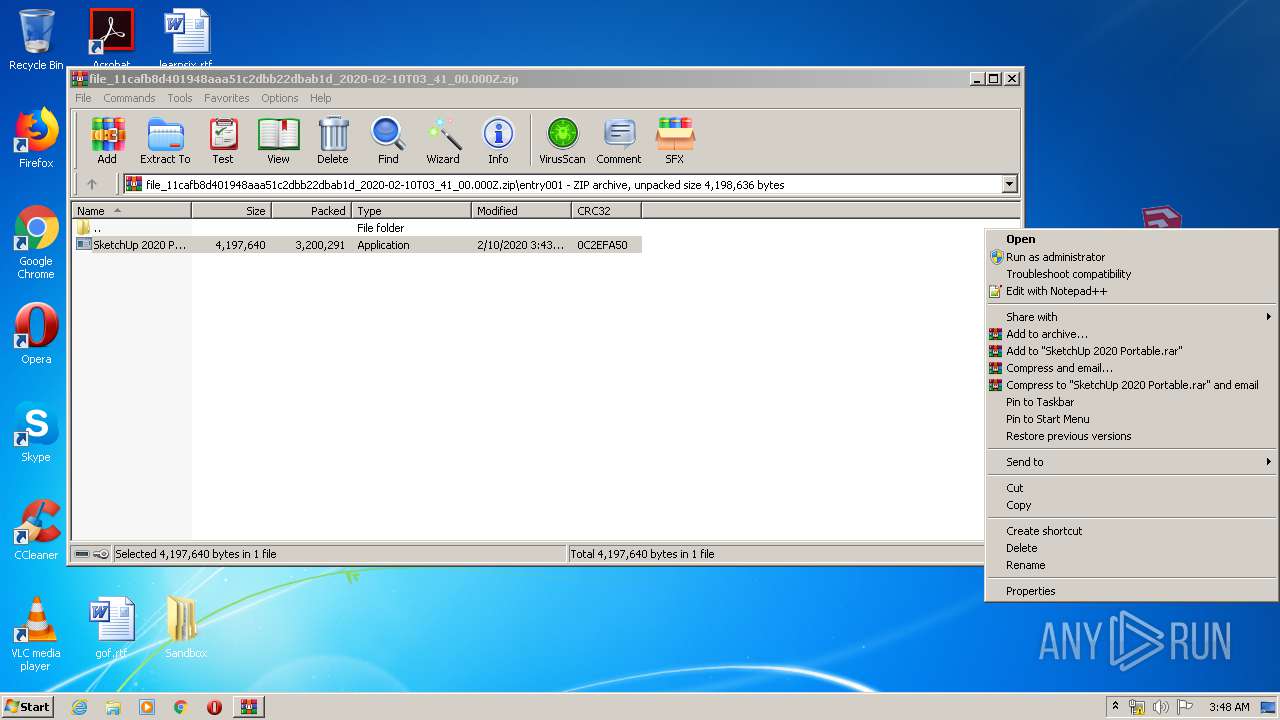Click the Delete trash can icon
The width and height of the screenshot is (1280, 720).
(333, 141)
